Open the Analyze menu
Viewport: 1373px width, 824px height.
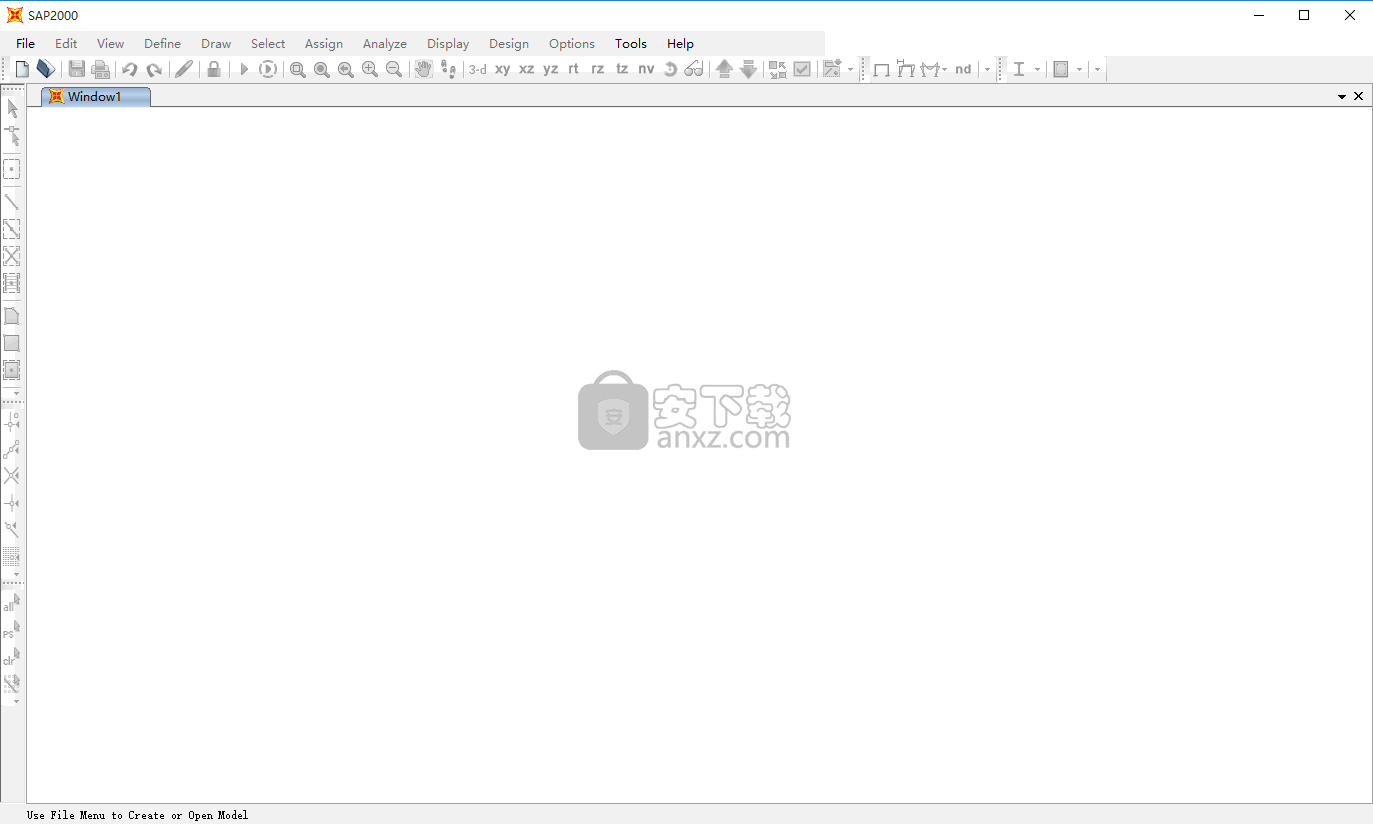(385, 44)
